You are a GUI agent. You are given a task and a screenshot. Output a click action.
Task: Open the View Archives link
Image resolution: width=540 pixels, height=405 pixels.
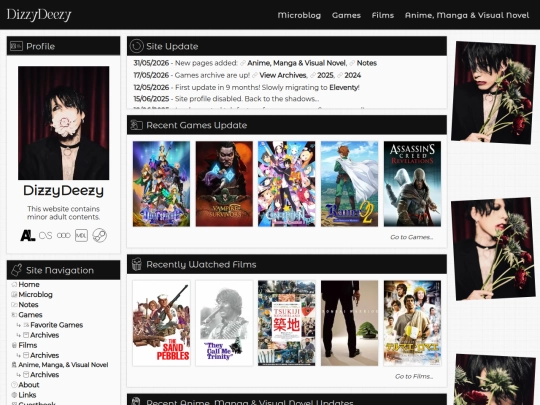283,75
